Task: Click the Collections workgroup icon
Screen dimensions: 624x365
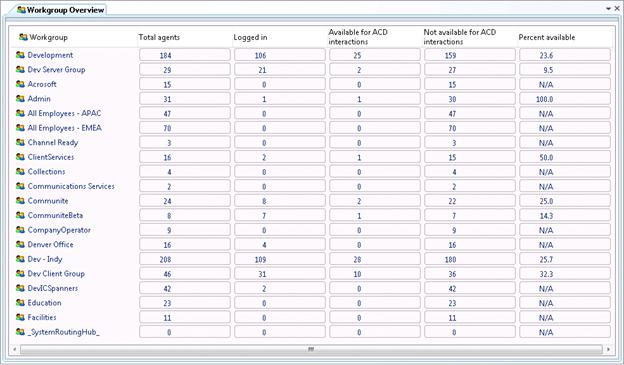Action: pyautogui.click(x=20, y=172)
